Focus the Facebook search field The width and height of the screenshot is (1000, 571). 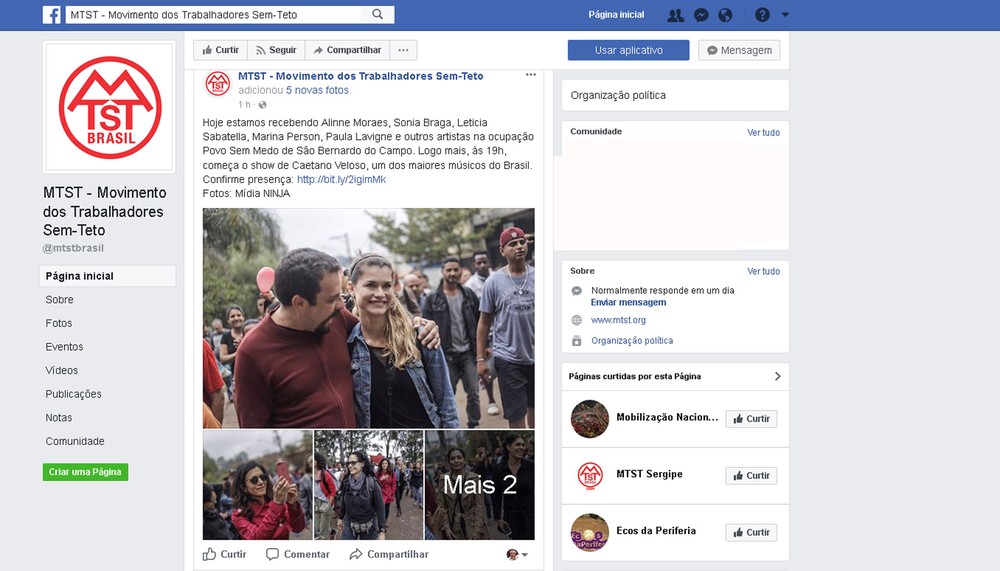point(215,15)
